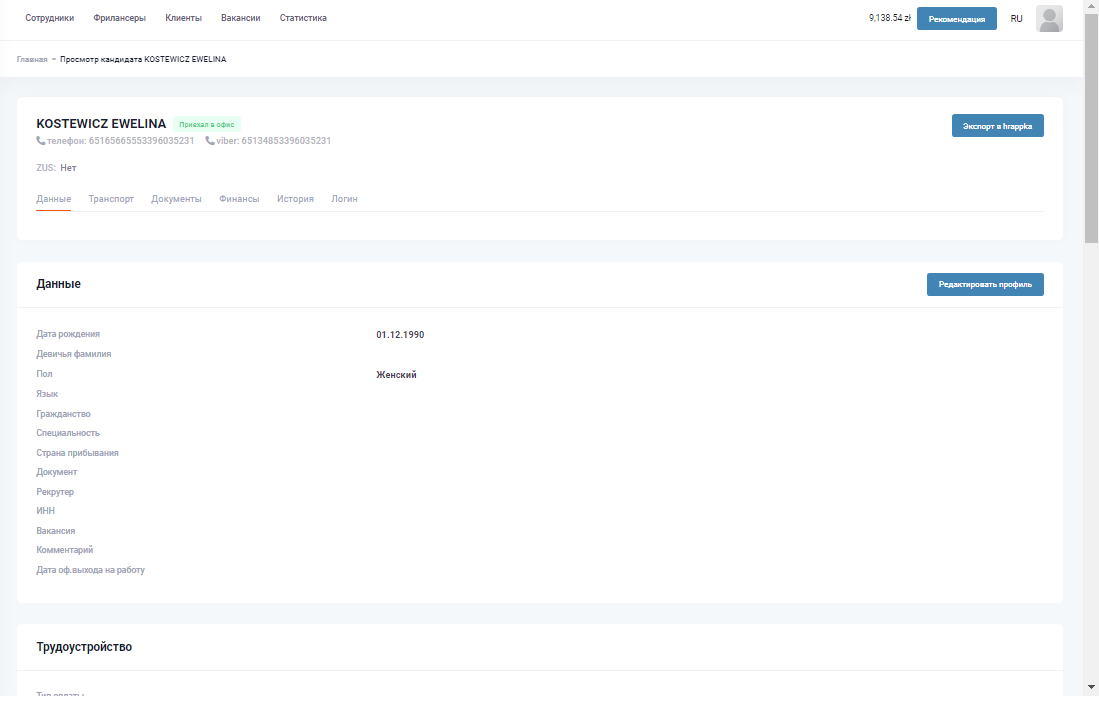
Task: Switch to the Документы tab
Action: [x=176, y=199]
